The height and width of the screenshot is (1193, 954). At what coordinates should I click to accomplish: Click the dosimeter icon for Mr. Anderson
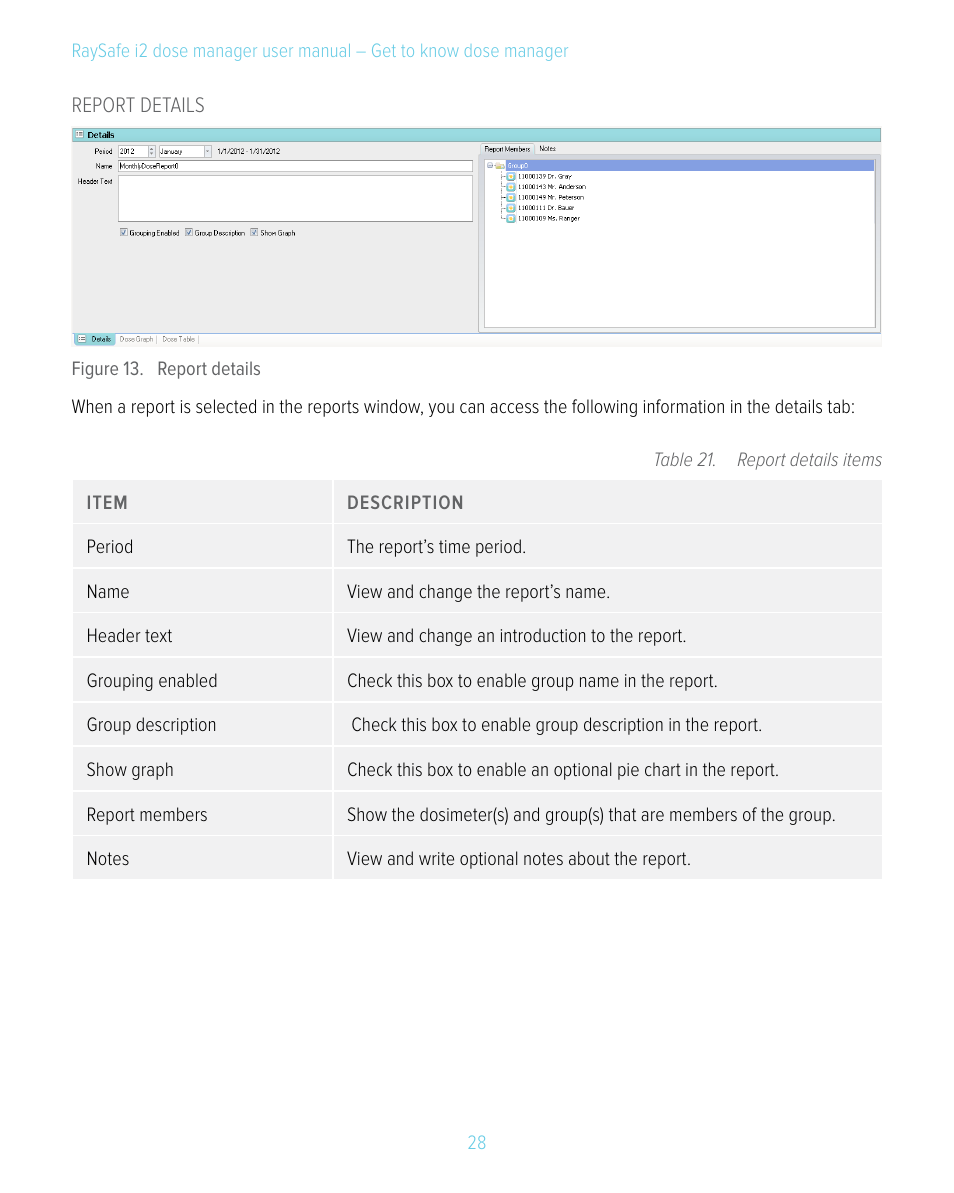click(510, 188)
